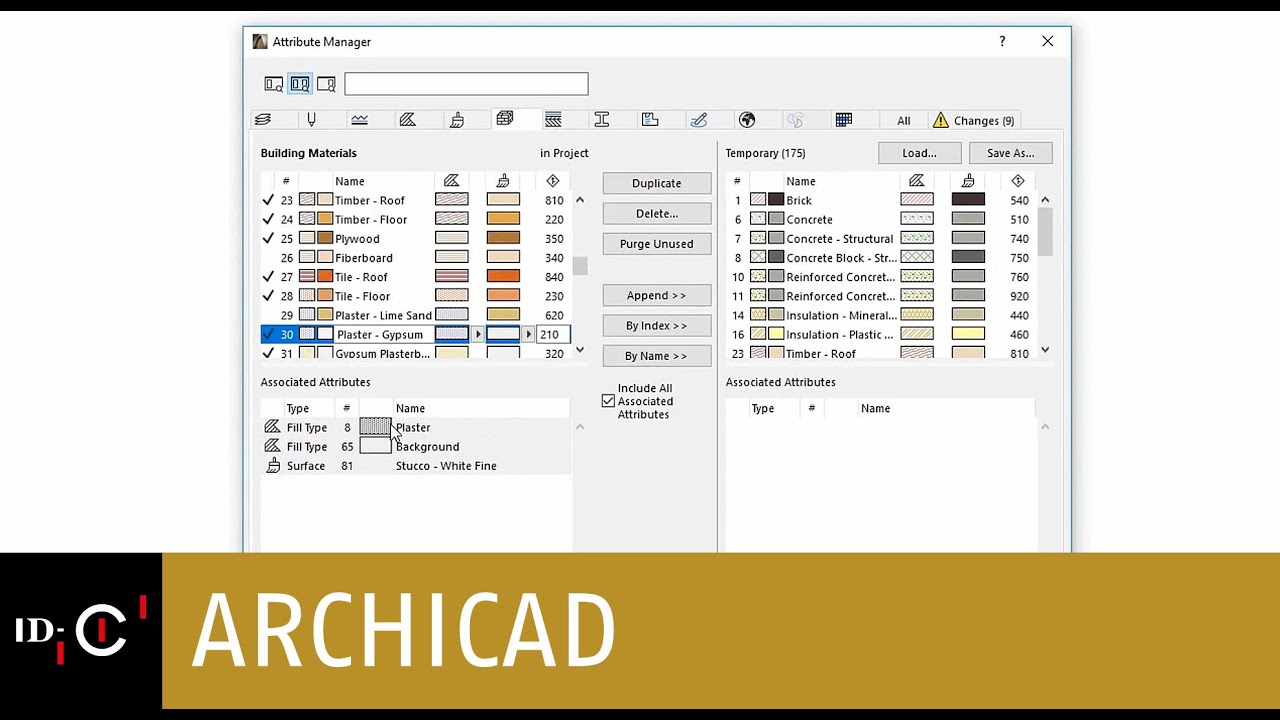Toggle Include All Associated Attributes checkbox
The image size is (1280, 720).
(608, 401)
